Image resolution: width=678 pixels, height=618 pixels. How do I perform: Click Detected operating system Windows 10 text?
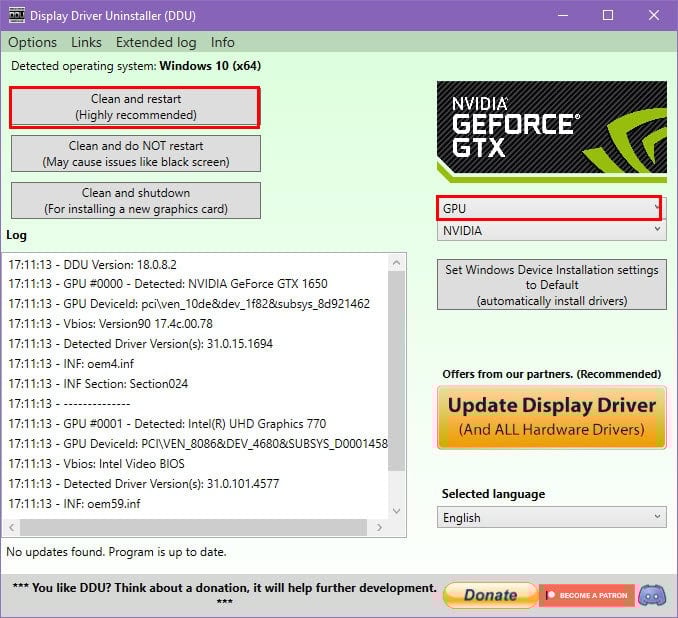(136, 66)
